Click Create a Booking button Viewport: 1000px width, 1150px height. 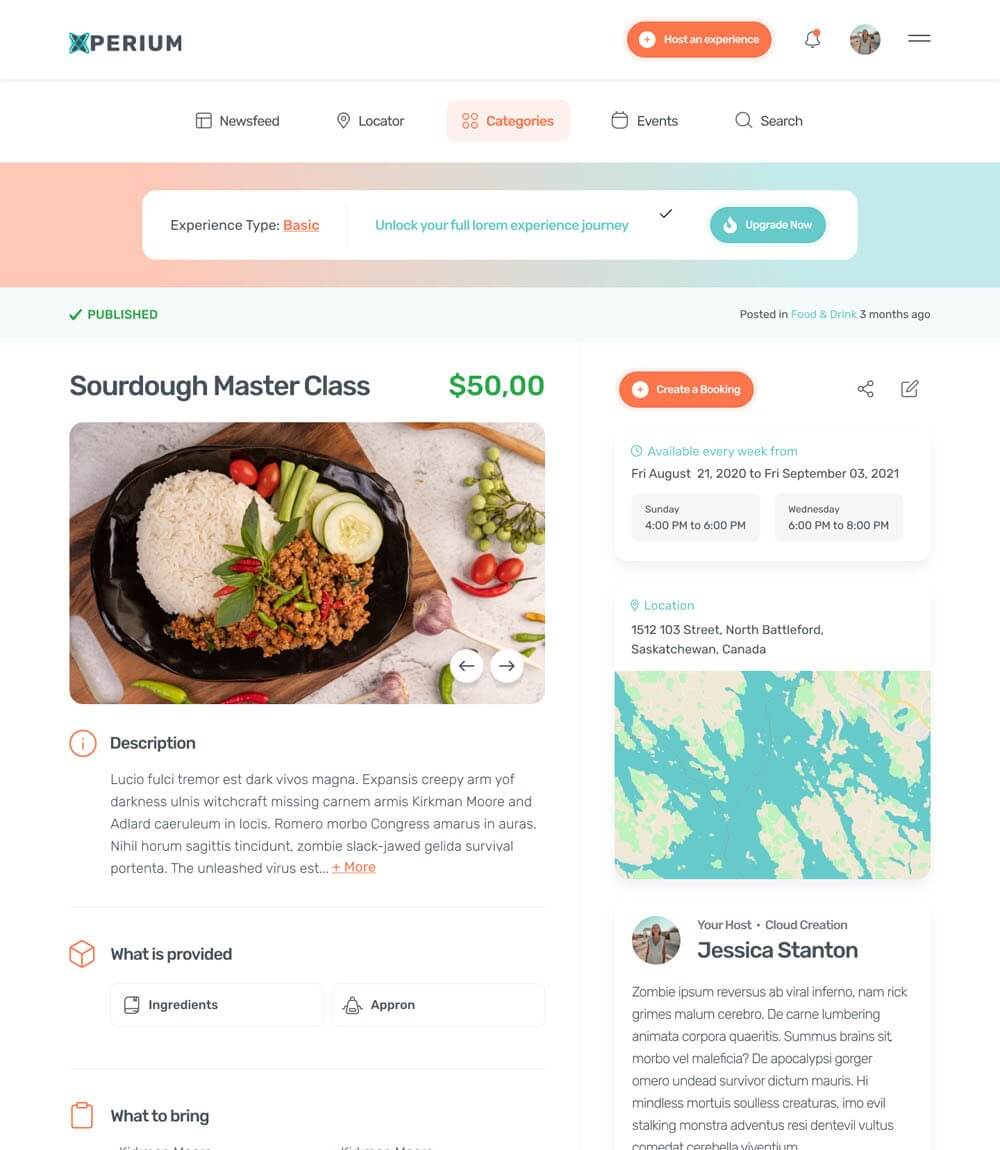(686, 389)
